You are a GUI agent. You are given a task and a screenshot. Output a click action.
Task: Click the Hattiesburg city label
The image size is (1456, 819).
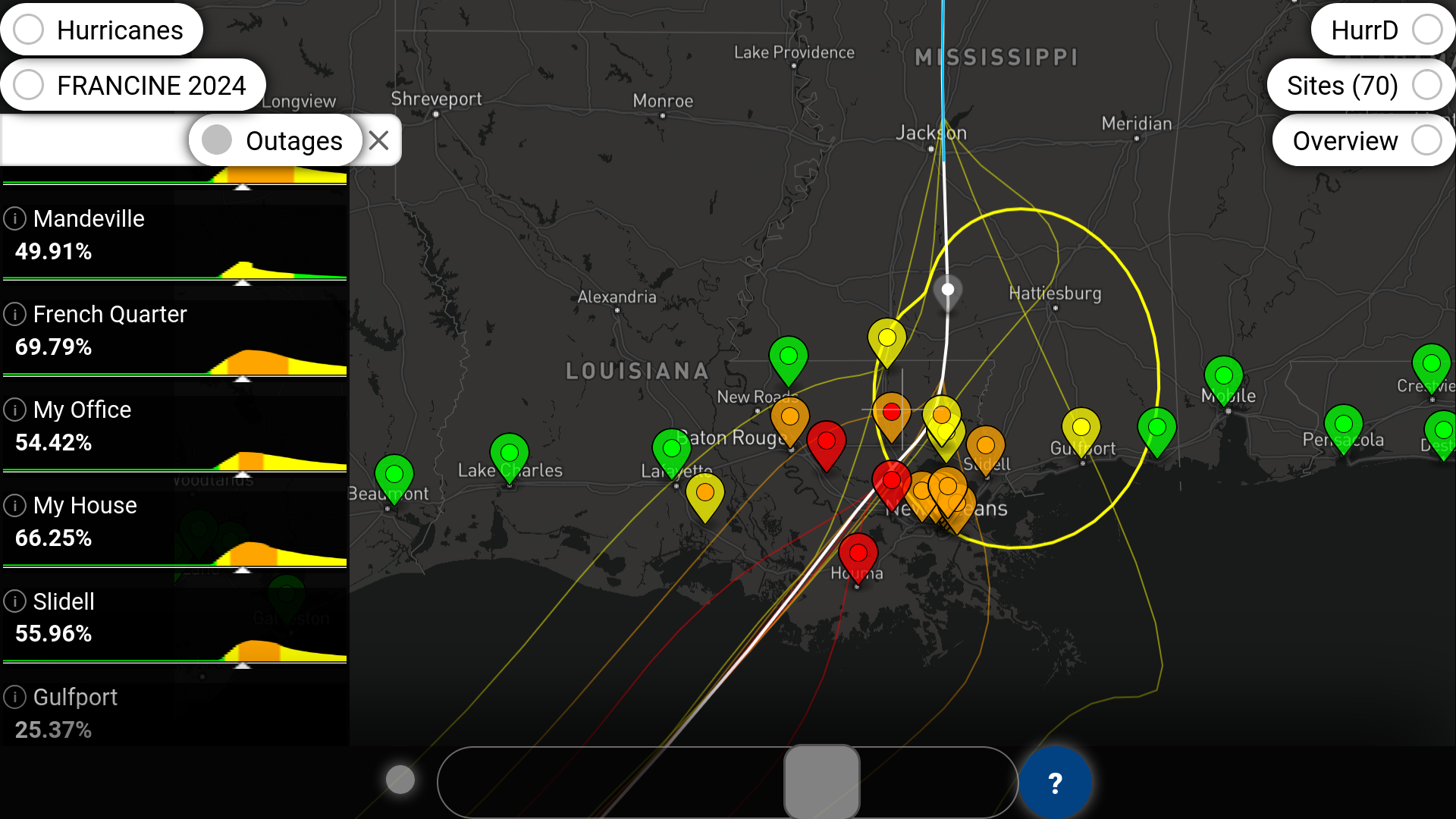[1055, 293]
